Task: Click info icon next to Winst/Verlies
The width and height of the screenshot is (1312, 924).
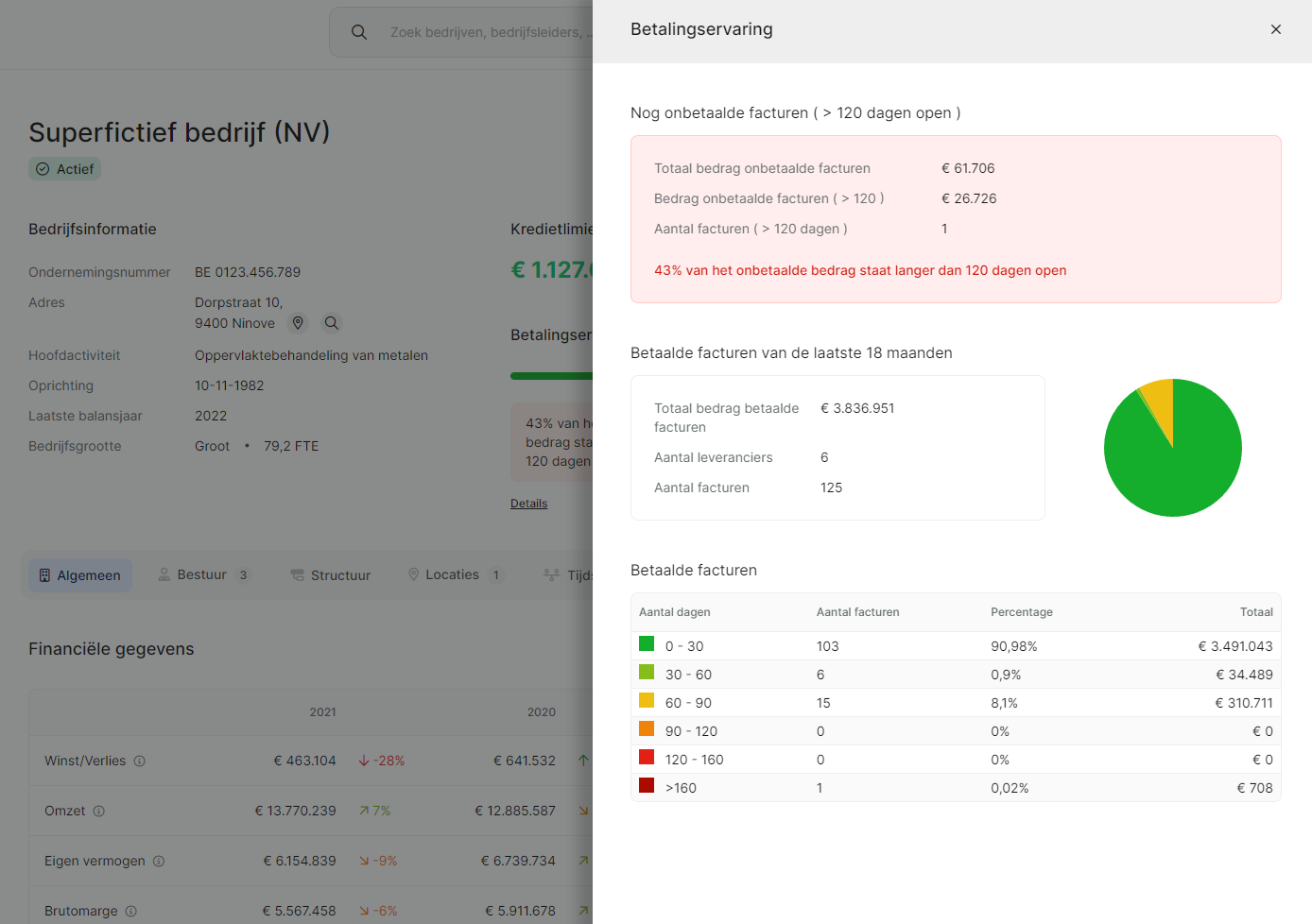Action: tap(140, 761)
